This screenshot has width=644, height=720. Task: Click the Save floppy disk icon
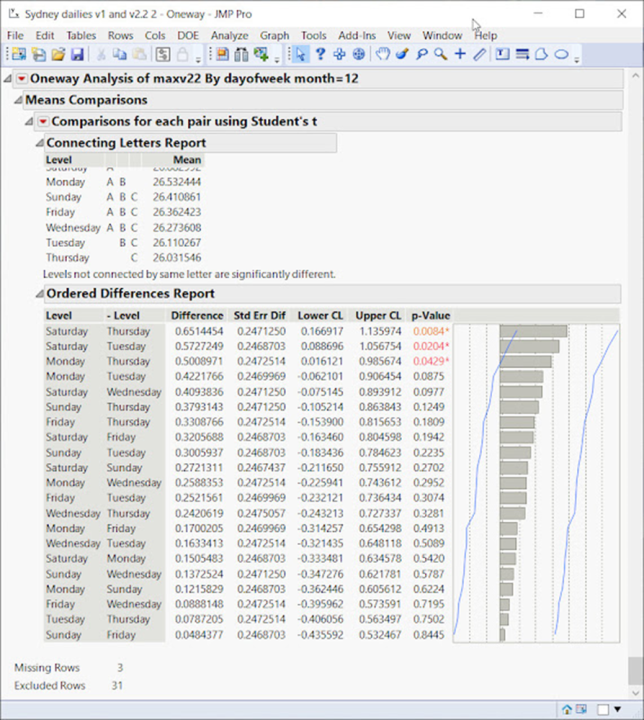click(76, 54)
